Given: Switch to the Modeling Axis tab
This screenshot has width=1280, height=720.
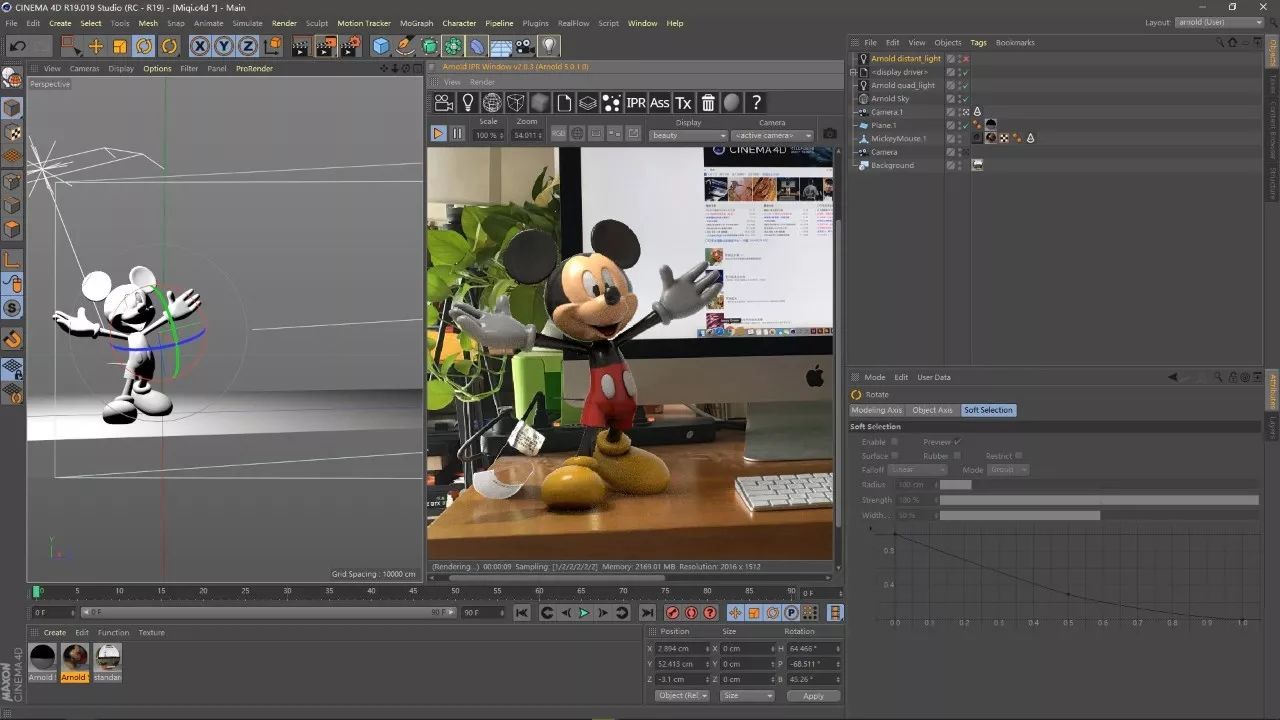Looking at the screenshot, I should 877,410.
